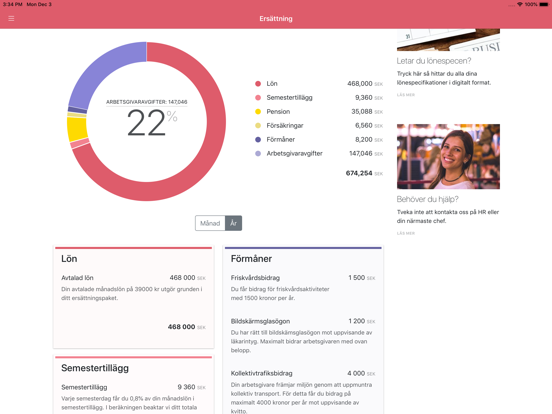Click the 6,560 SEK Försäkringar value

click(369, 126)
